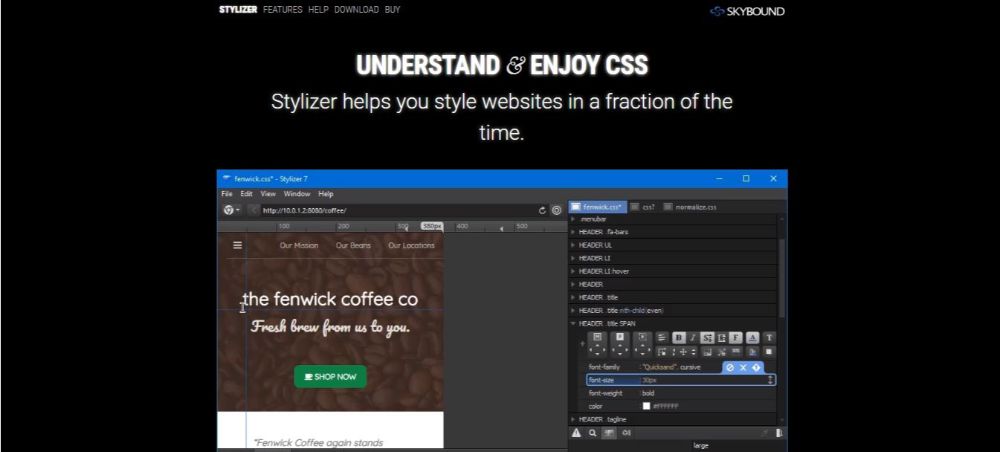
Task: Click the font-weight value bold
Action: point(648,393)
